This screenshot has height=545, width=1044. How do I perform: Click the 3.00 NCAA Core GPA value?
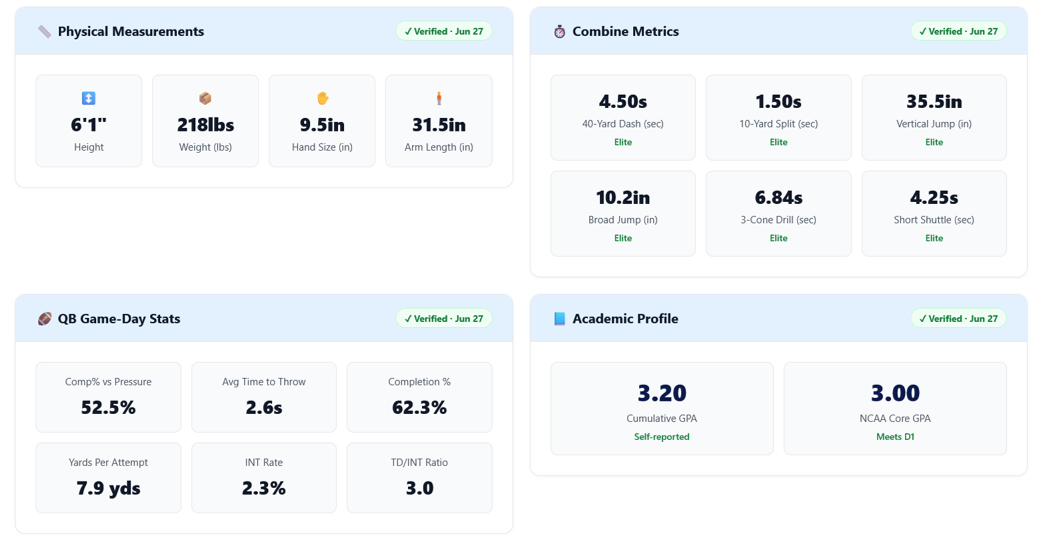click(x=896, y=393)
